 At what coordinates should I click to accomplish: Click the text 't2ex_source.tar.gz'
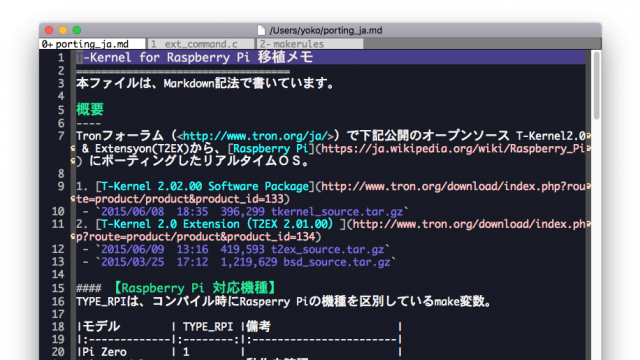pos(327,249)
